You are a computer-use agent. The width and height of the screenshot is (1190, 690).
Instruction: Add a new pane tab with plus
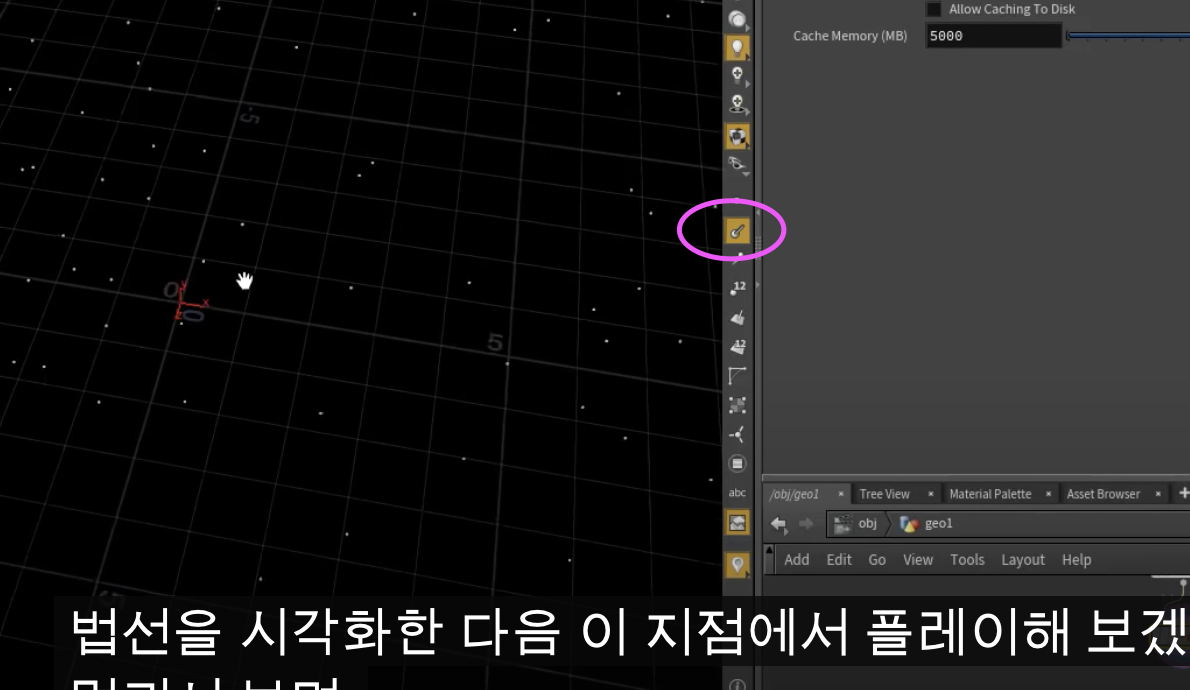[1183, 493]
